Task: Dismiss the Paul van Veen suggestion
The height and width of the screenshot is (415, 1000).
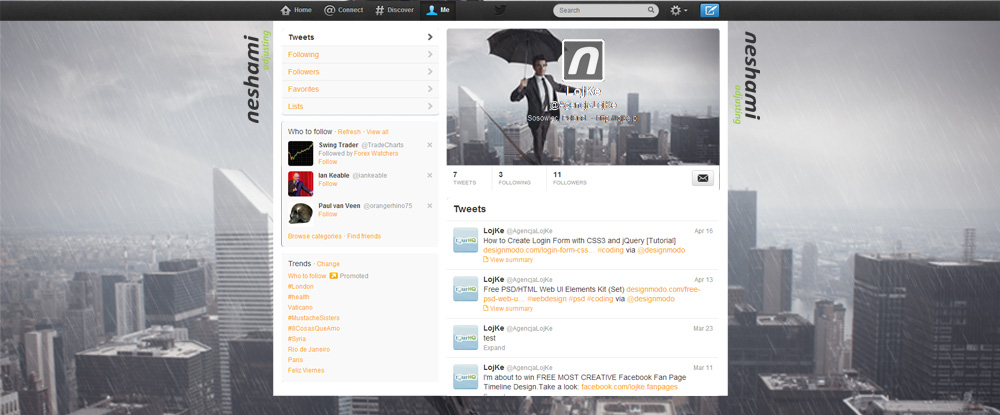Action: coord(429,206)
